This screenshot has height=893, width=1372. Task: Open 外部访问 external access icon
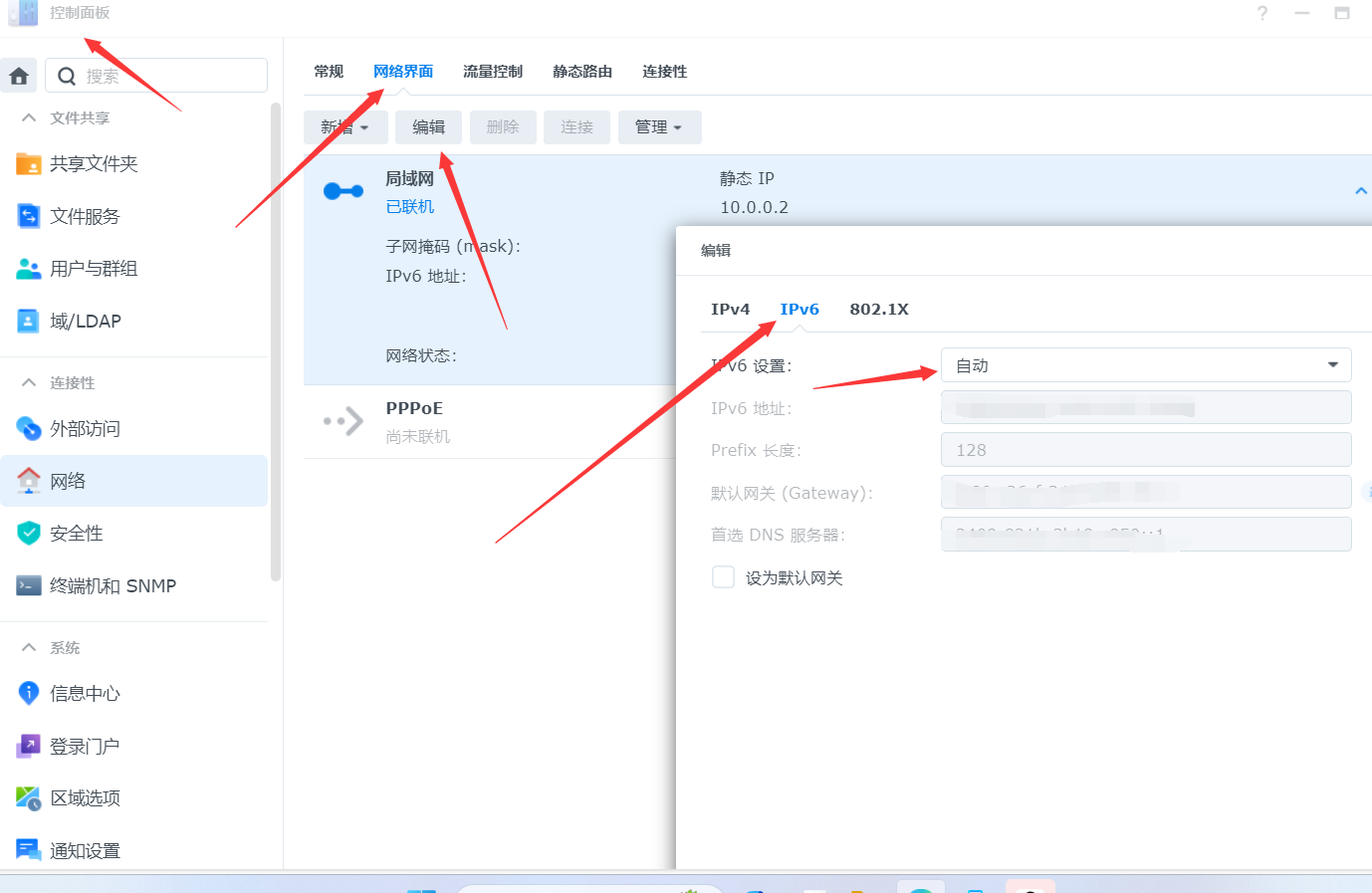29,428
